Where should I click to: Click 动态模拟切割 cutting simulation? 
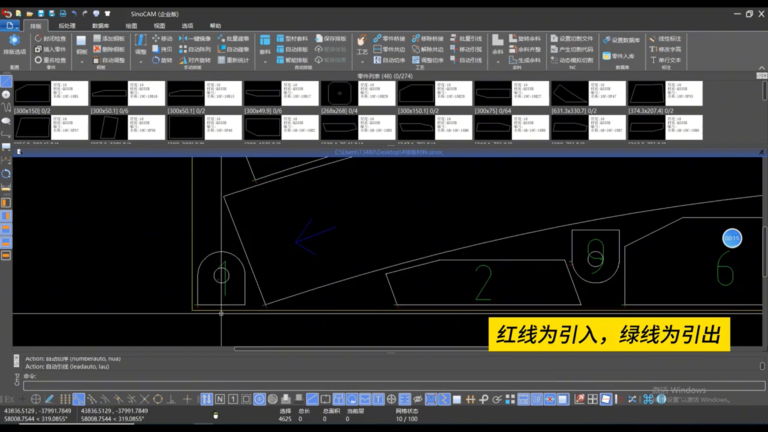point(572,60)
